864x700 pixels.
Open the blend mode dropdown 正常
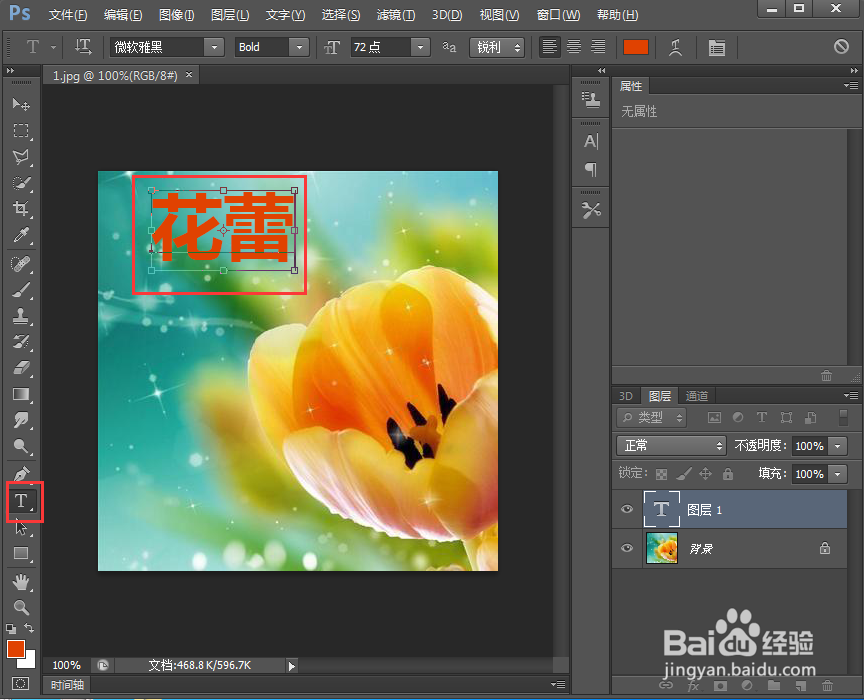671,445
